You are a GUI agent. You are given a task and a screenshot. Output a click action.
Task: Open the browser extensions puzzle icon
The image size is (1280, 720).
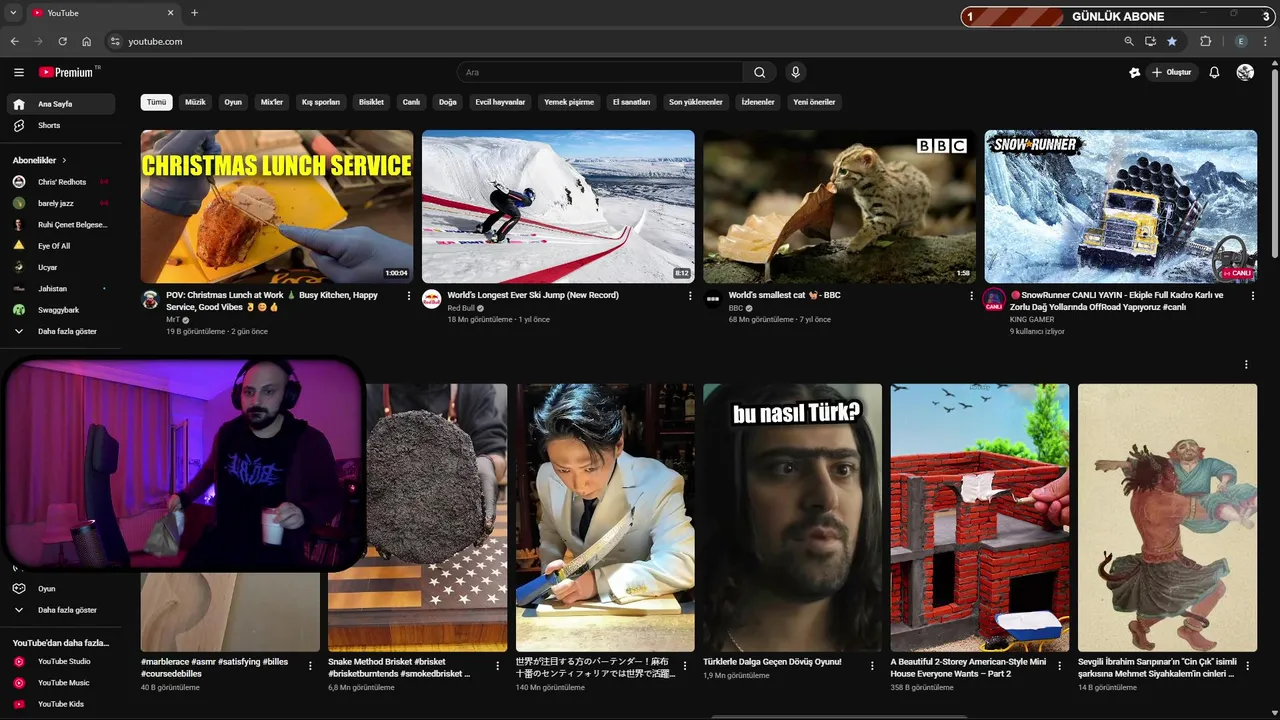pos(1205,41)
